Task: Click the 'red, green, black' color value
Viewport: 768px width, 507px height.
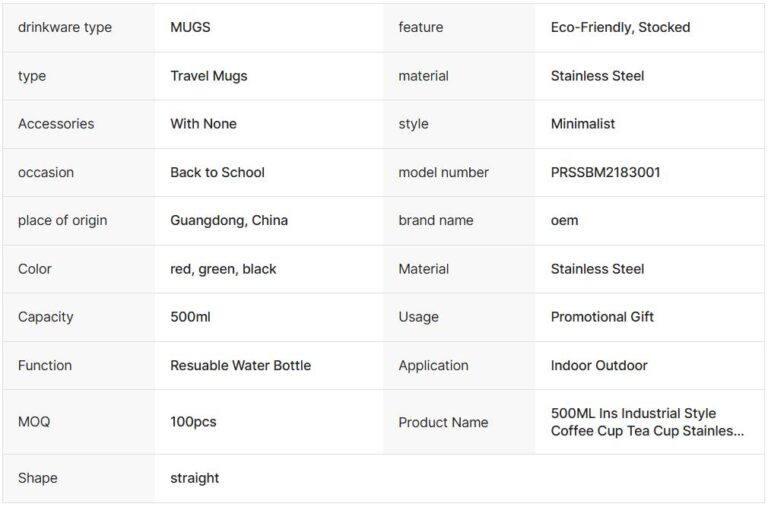Action: (x=223, y=269)
